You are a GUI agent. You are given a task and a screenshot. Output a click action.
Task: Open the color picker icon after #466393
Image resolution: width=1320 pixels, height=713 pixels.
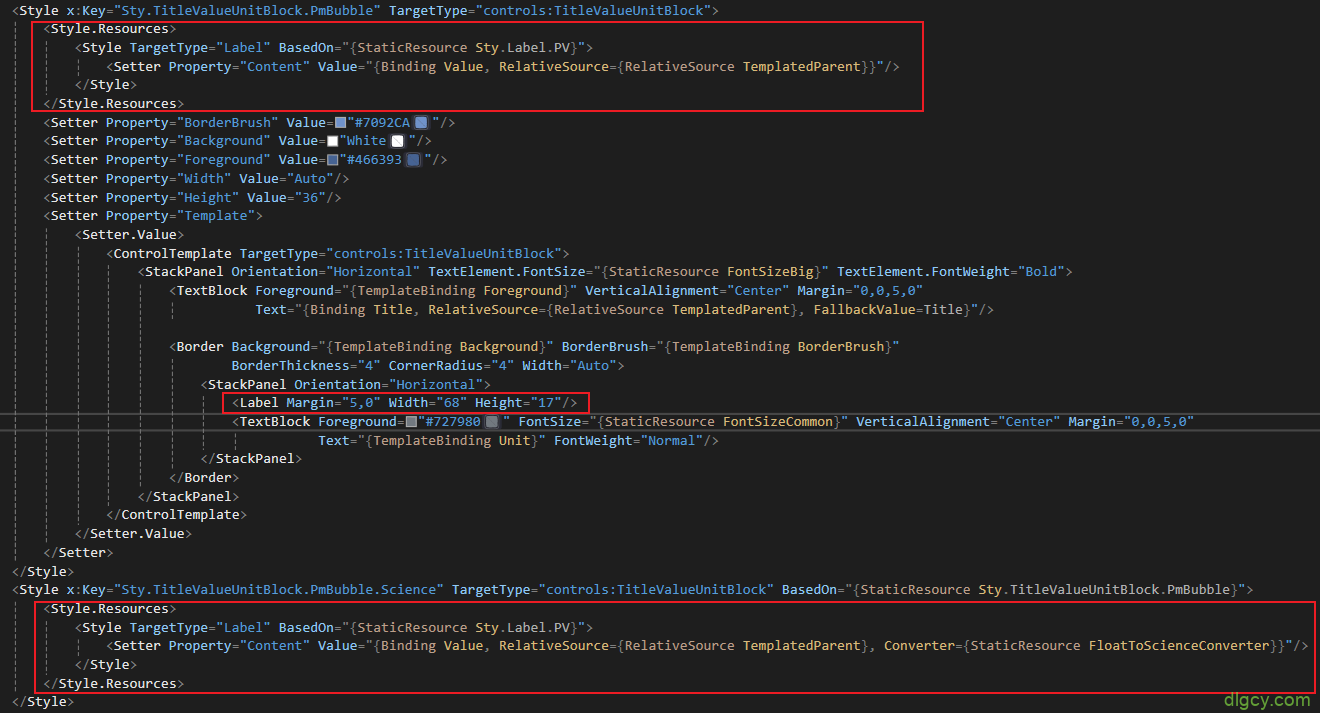[x=413, y=160]
